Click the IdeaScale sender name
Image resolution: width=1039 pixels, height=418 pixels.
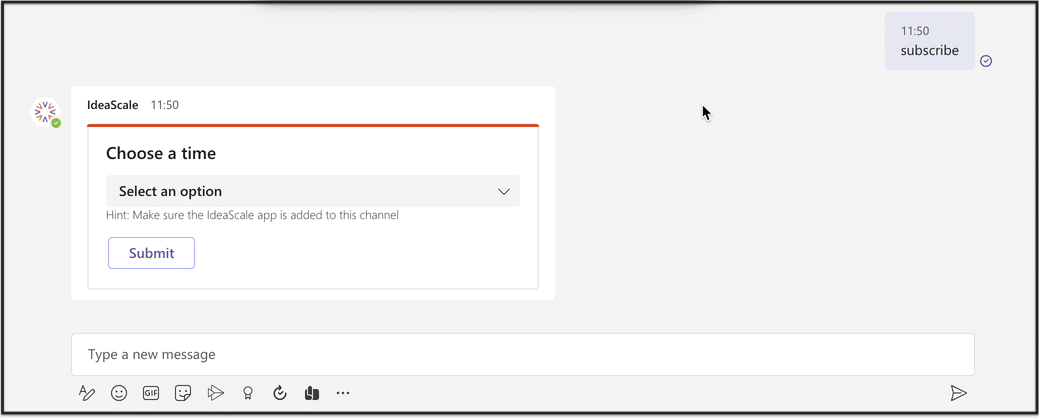[x=113, y=105]
